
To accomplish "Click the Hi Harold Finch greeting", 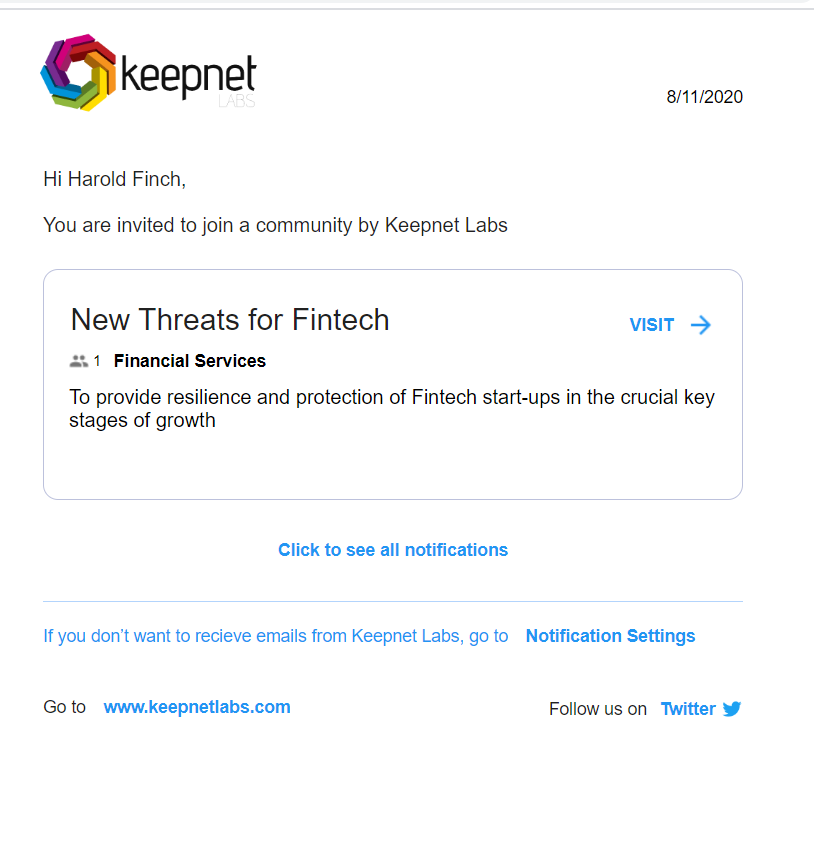I will coord(114,179).
